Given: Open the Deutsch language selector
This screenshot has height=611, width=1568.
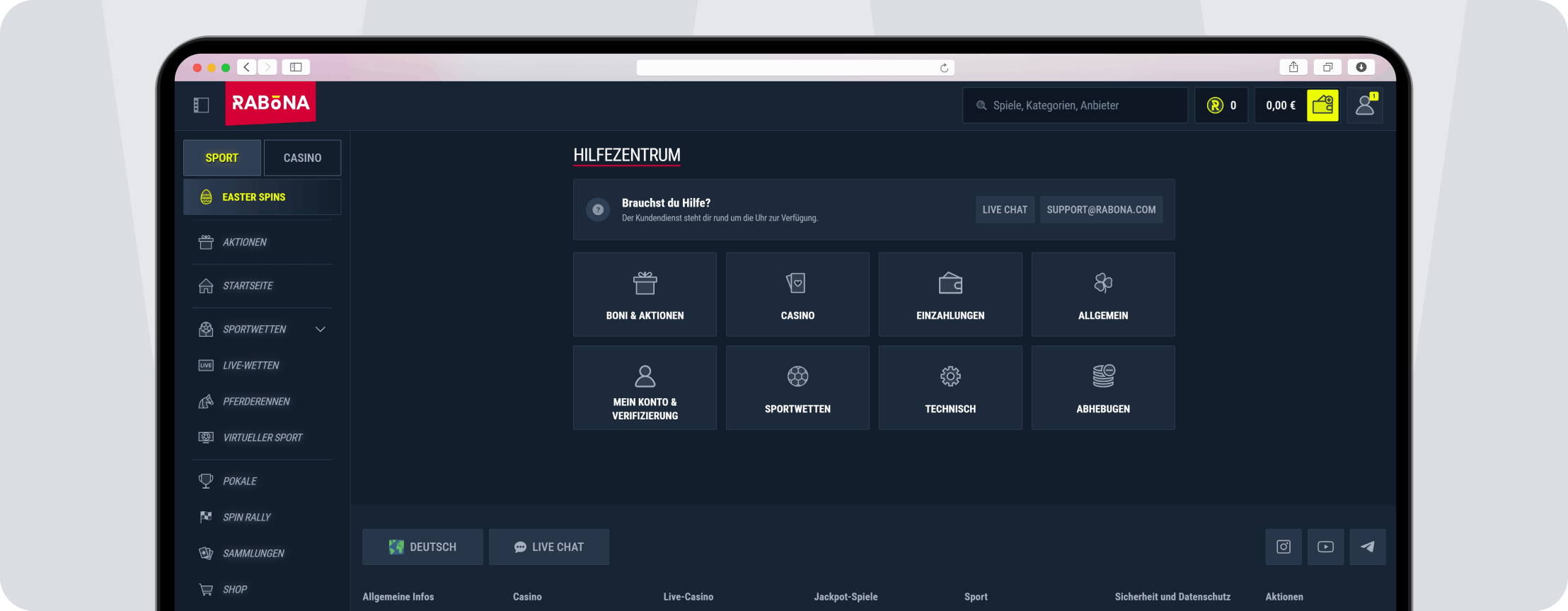Looking at the screenshot, I should pos(422,547).
